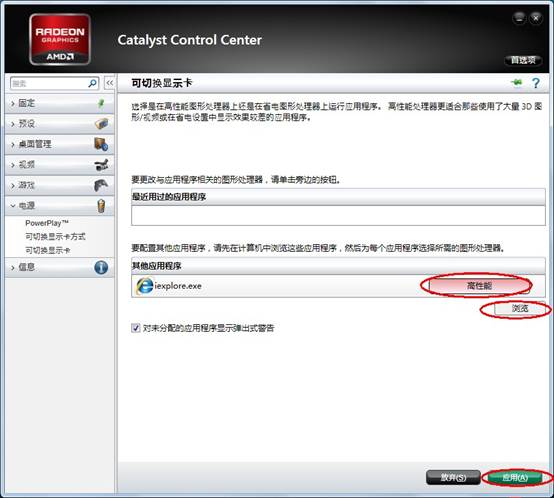Viewport: 554px width, 498px height.
Task: Click the 可切换显示卡 page heading
Action: click(x=162, y=83)
